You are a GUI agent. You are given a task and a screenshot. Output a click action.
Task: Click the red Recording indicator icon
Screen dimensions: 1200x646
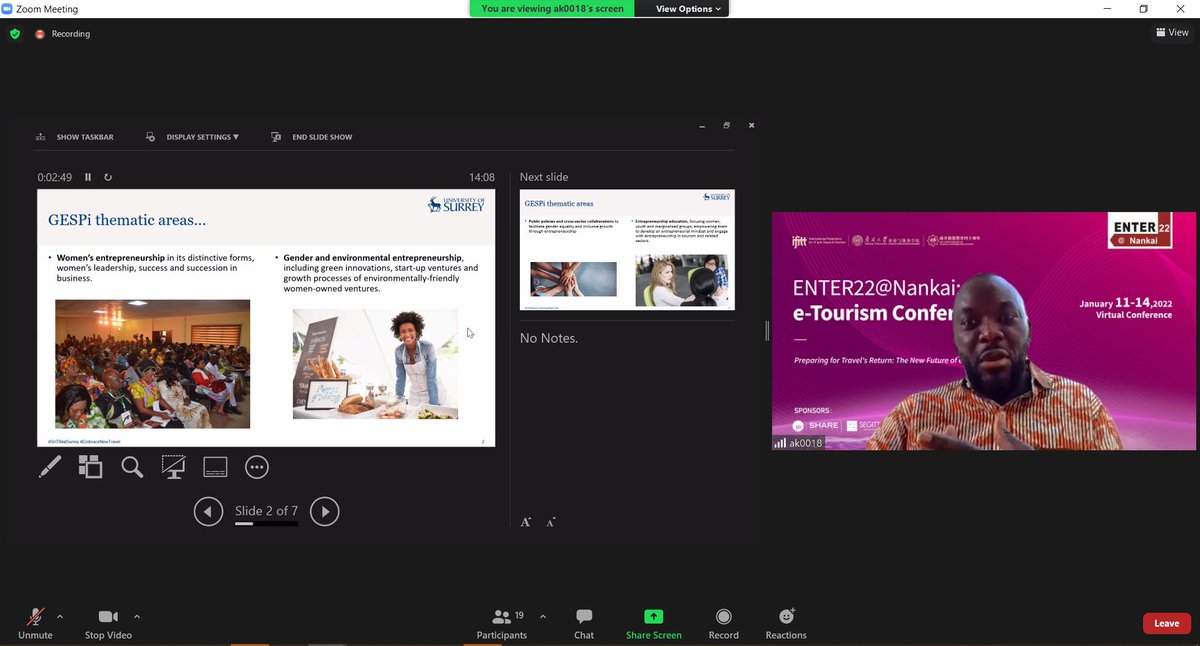[40, 33]
